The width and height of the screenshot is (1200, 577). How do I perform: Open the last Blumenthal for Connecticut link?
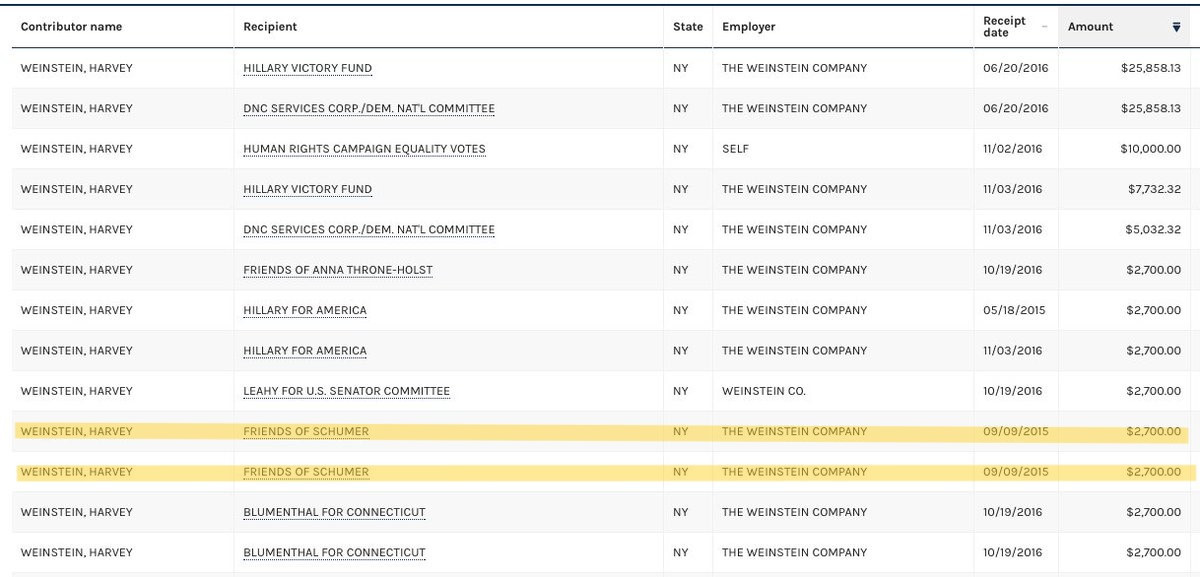[x=334, y=552]
